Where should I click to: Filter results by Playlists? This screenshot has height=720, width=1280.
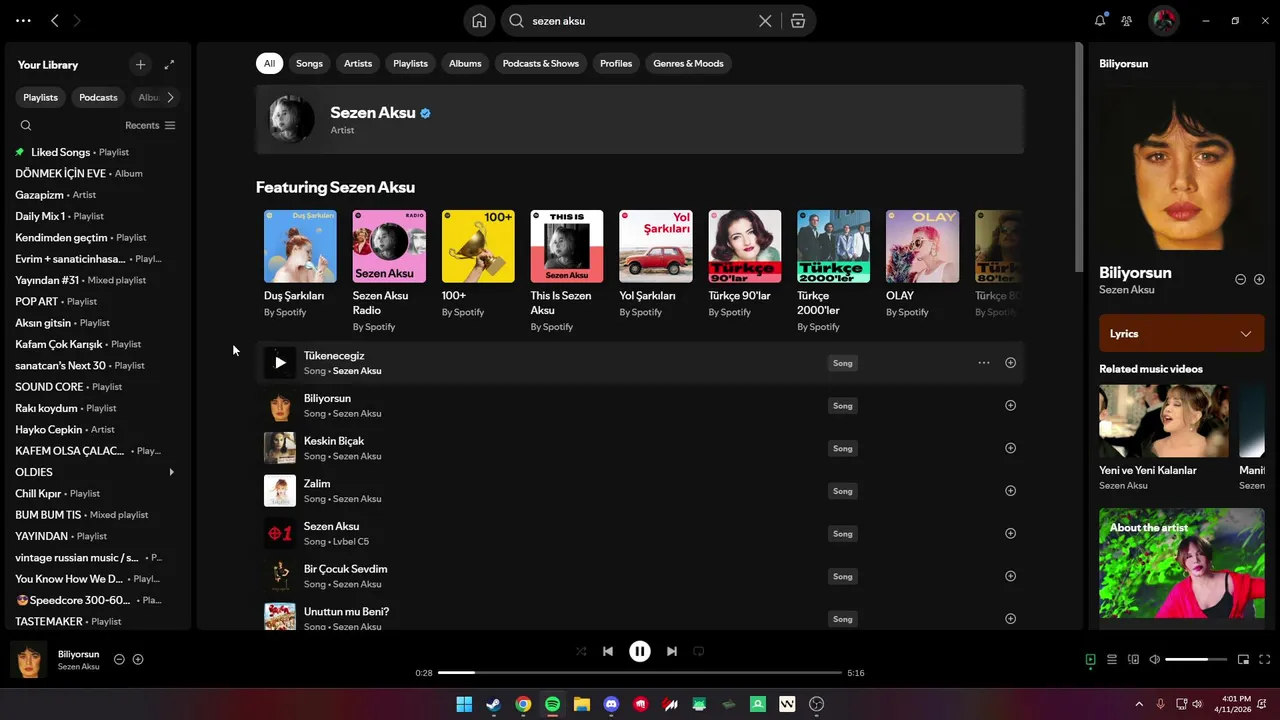pyautogui.click(x=410, y=63)
